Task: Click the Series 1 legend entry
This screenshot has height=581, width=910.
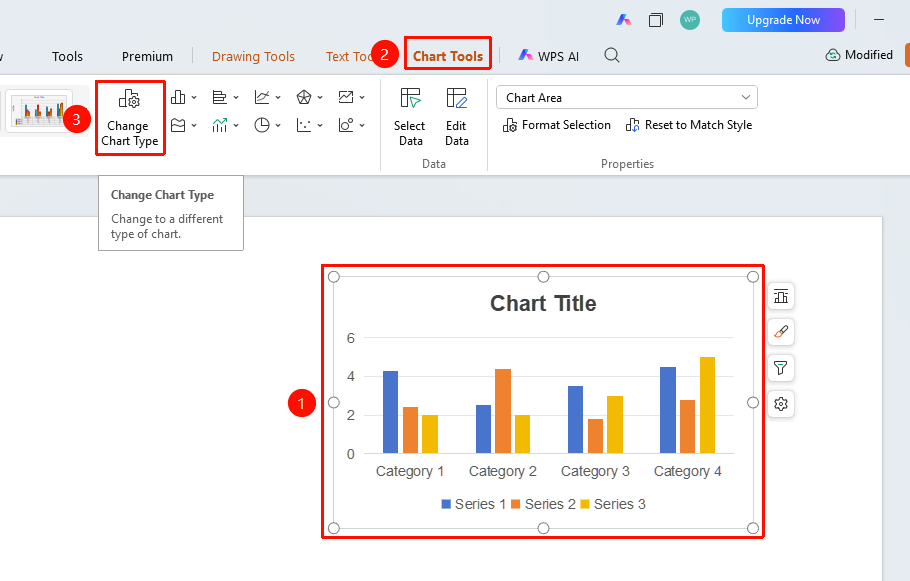Action: 474,504
